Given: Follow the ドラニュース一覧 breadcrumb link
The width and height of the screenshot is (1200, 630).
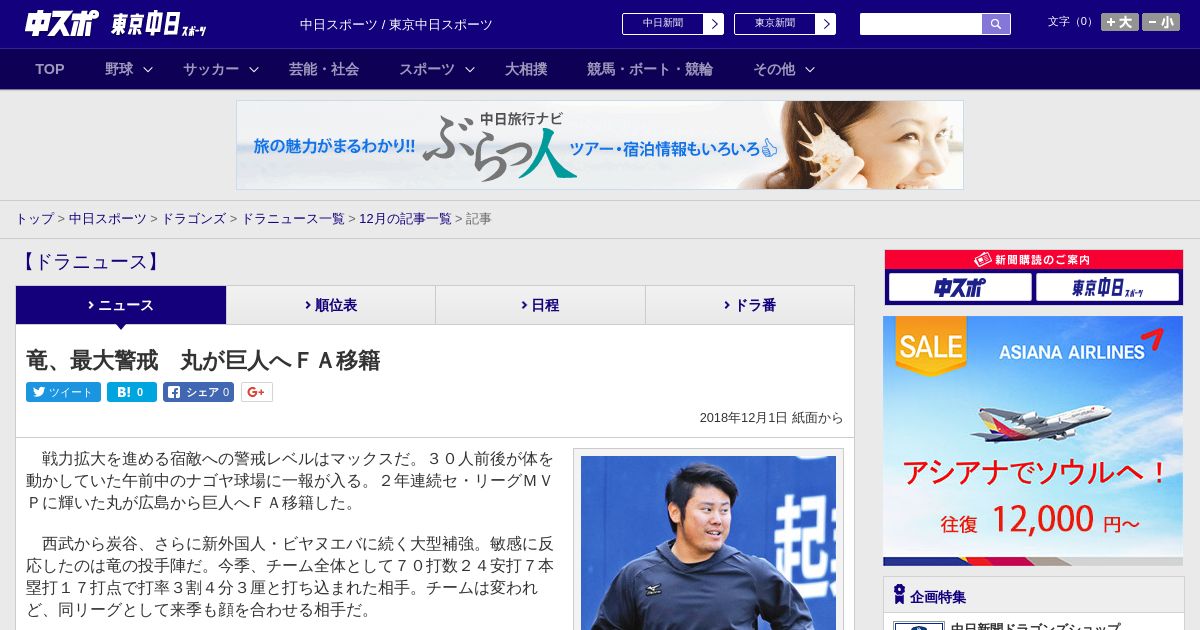Looking at the screenshot, I should 293,218.
